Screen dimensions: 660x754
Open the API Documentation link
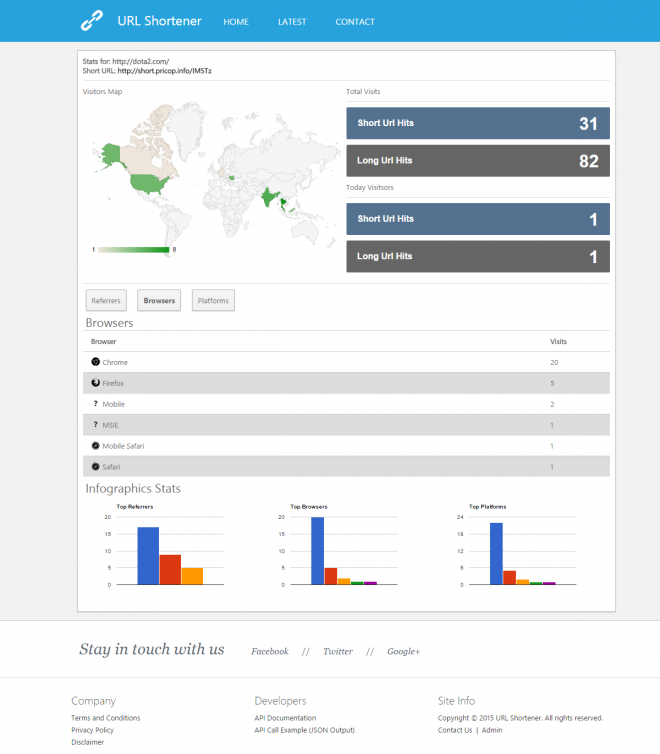[285, 718]
